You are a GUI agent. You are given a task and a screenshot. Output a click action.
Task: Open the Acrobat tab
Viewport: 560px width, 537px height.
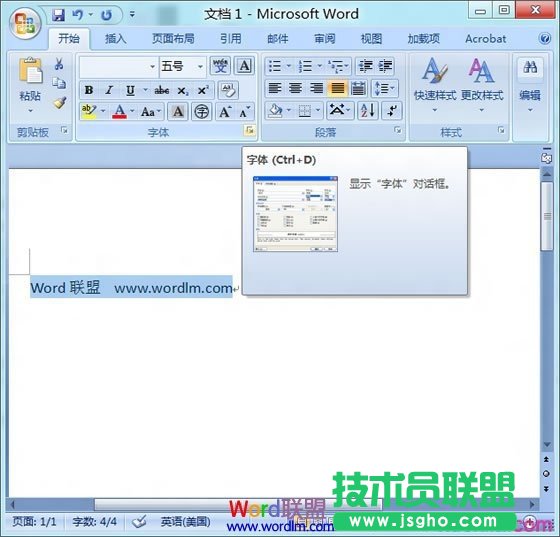tap(485, 38)
